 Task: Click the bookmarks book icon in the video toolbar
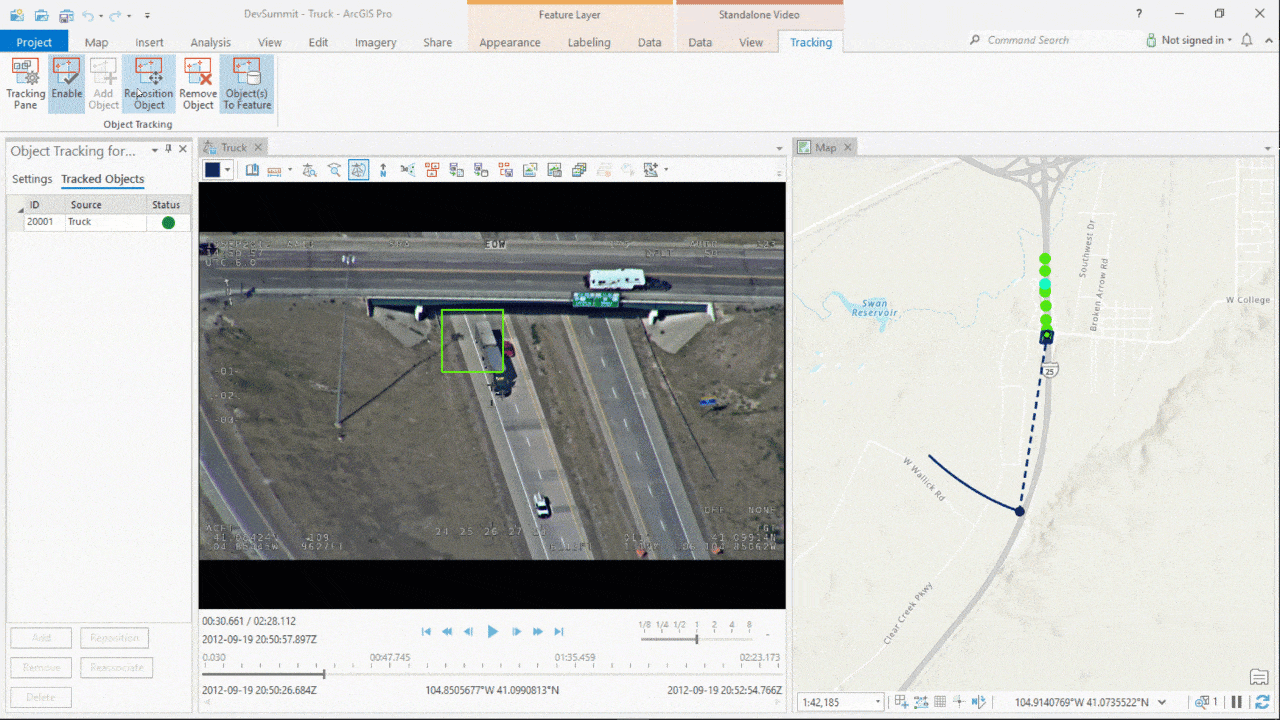(x=253, y=170)
